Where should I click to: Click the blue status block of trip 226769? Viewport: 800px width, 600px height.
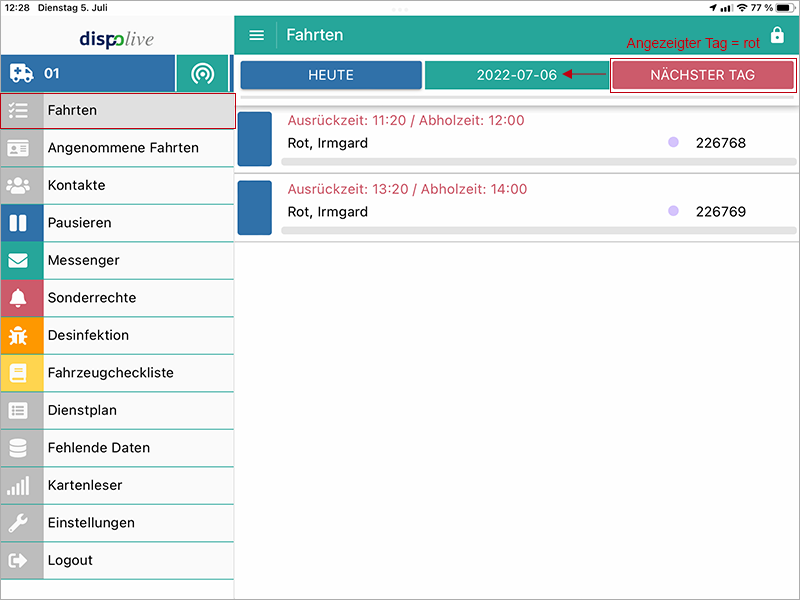point(255,208)
